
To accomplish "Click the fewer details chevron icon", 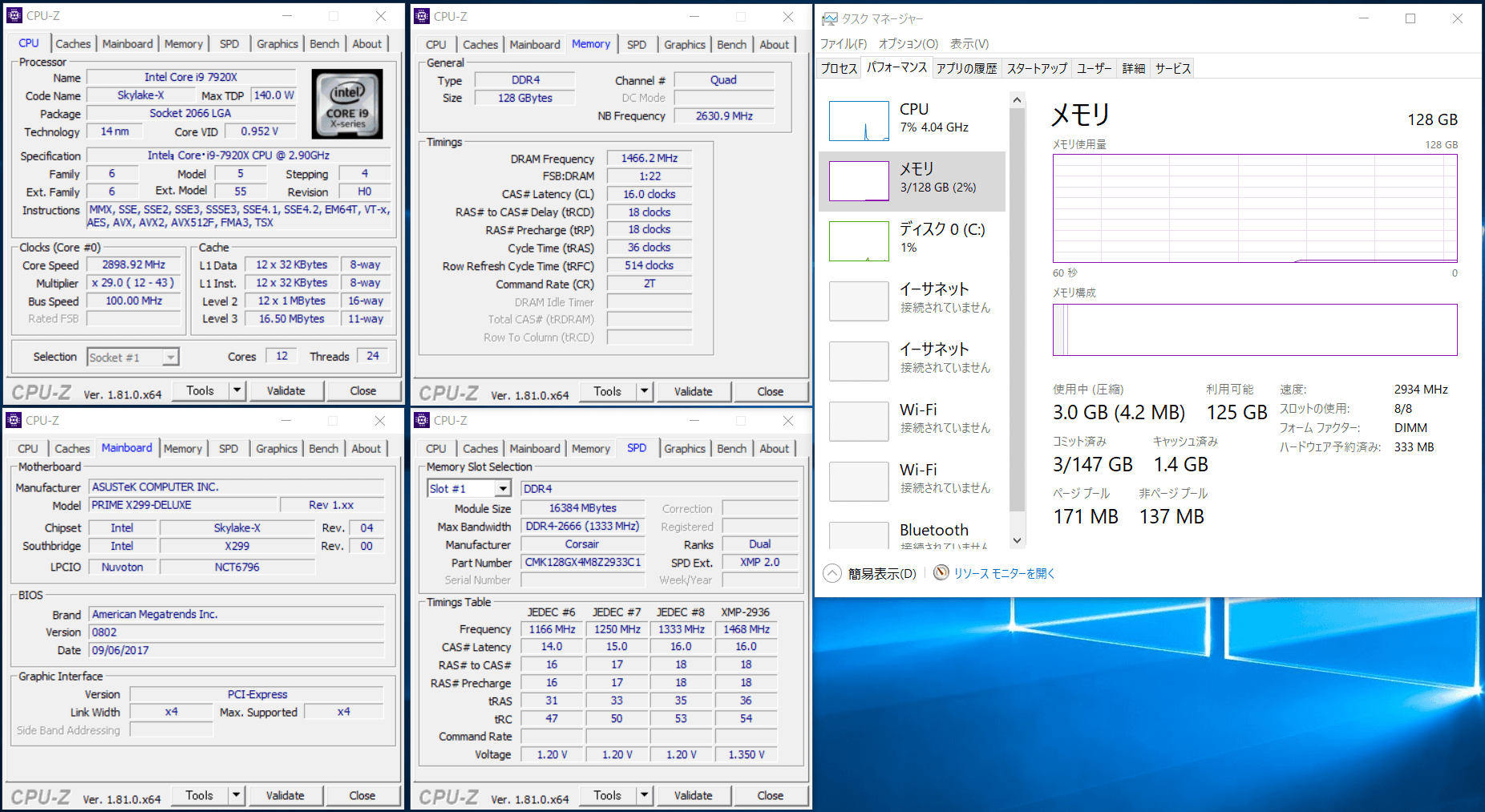I will pyautogui.click(x=832, y=573).
